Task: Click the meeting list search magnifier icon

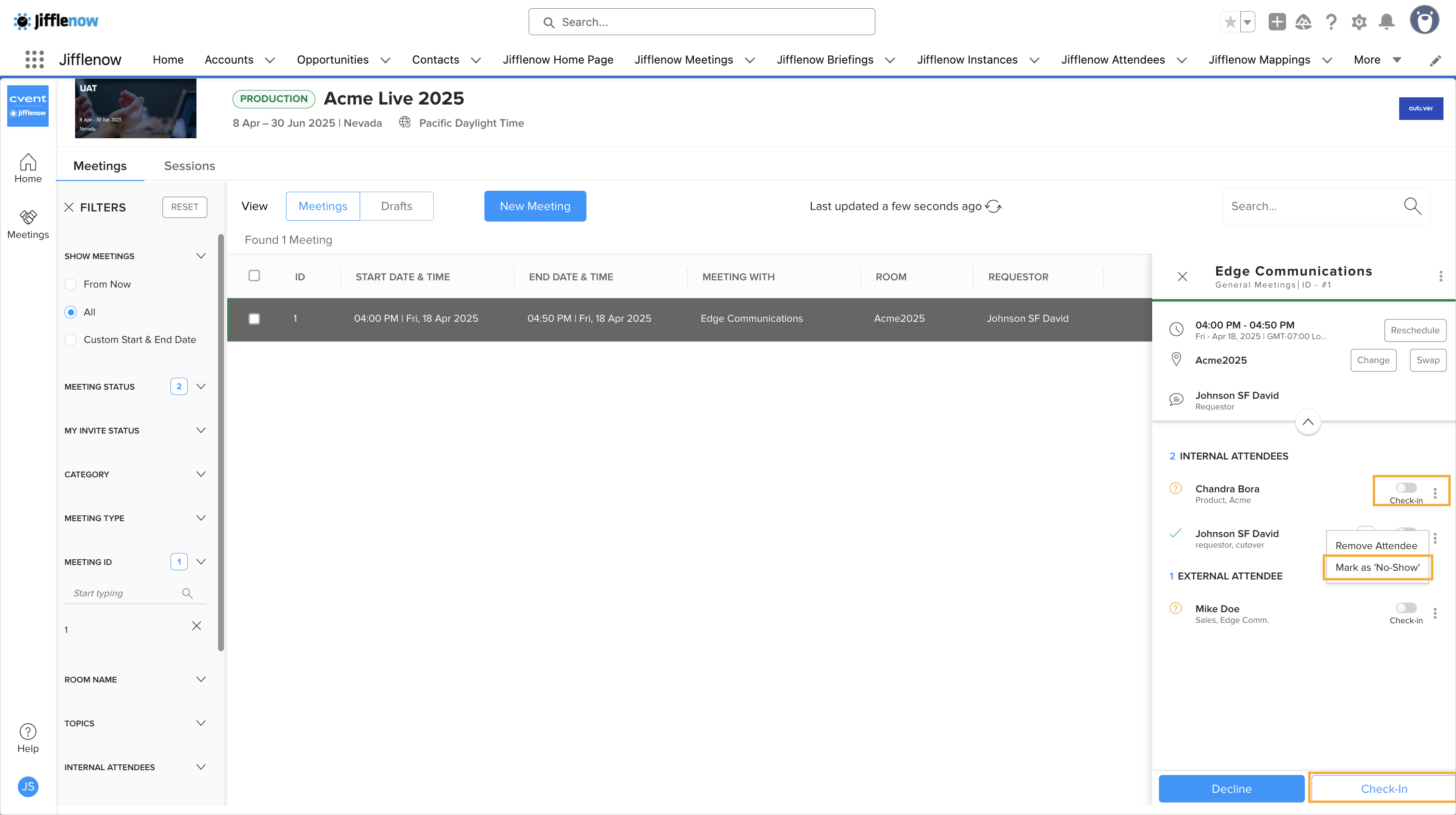Action: coord(1412,206)
